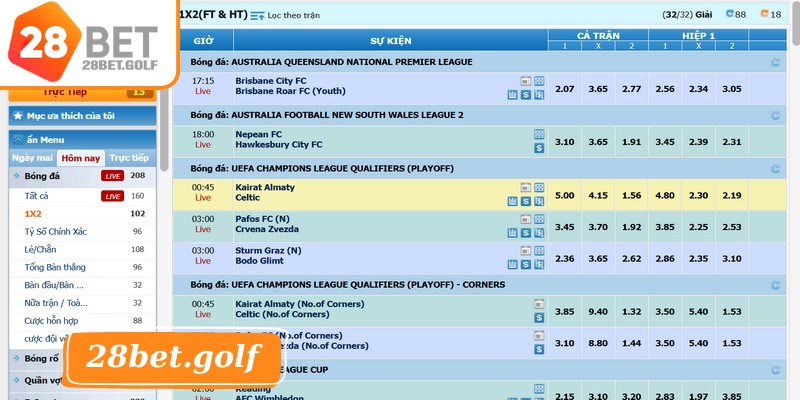Click the orange refresh counter showing 18
The image size is (800, 400).
coord(771,14)
